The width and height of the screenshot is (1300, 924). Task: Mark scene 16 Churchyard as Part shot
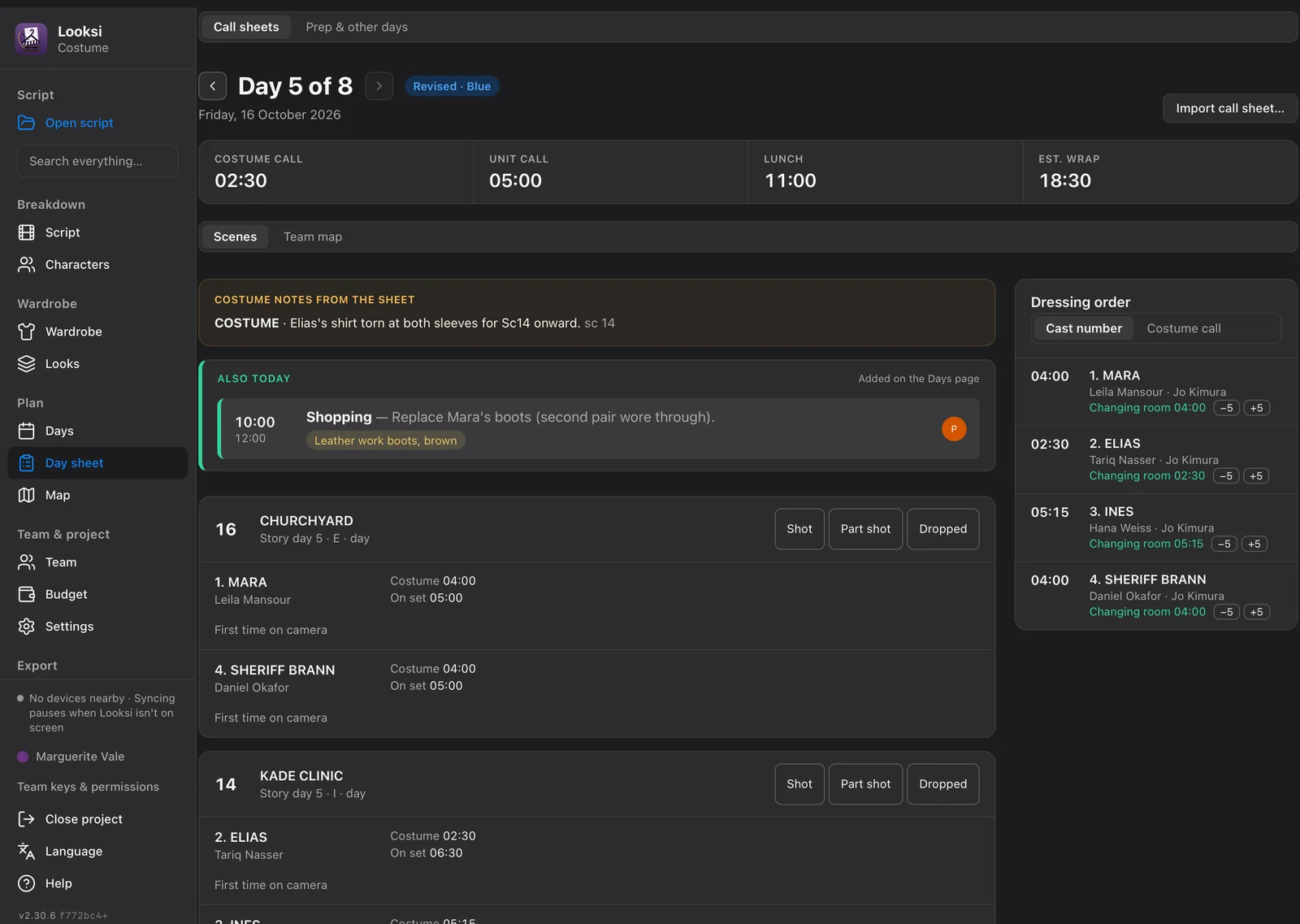pyautogui.click(x=865, y=529)
